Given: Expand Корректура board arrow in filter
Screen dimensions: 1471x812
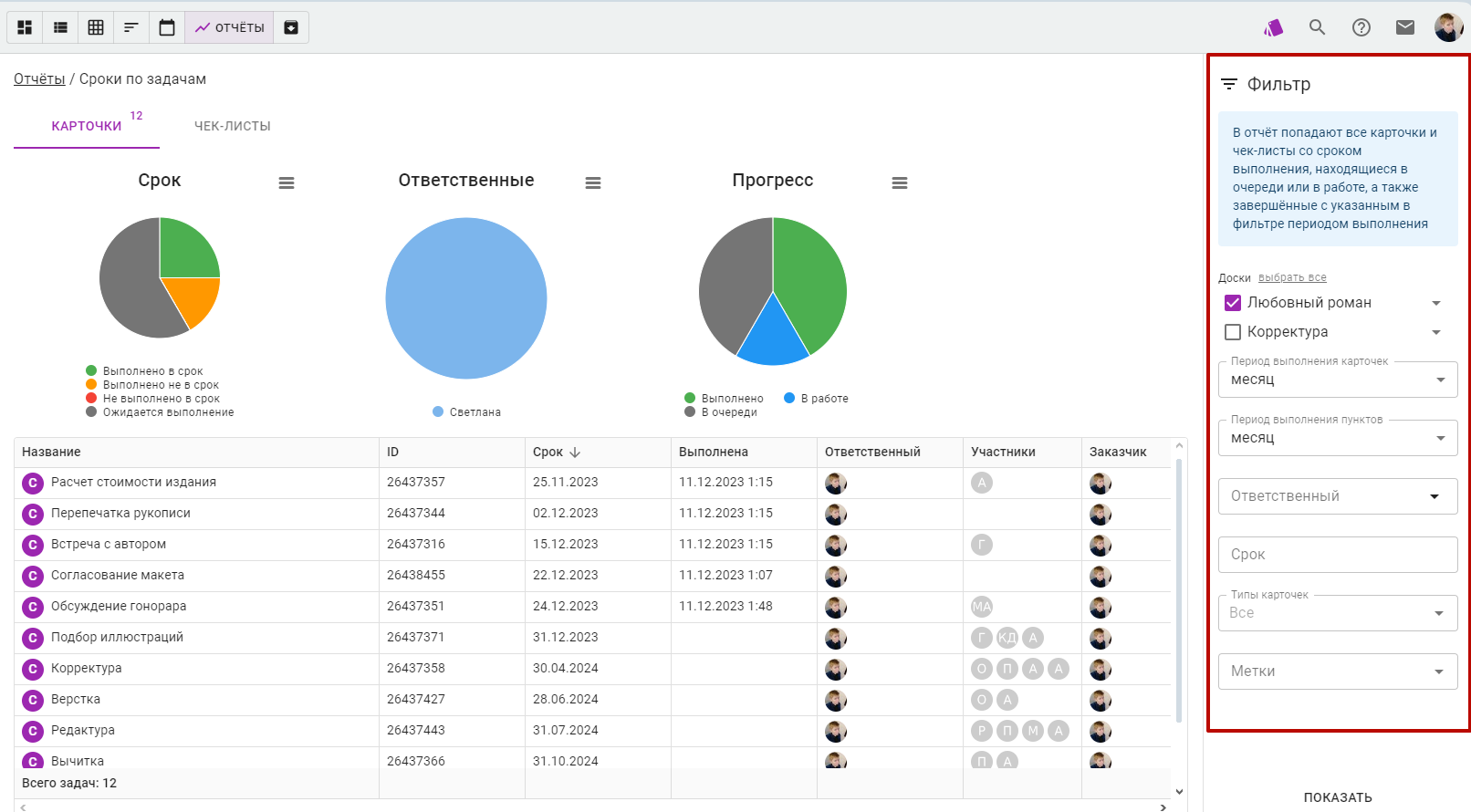Looking at the screenshot, I should click(1436, 332).
